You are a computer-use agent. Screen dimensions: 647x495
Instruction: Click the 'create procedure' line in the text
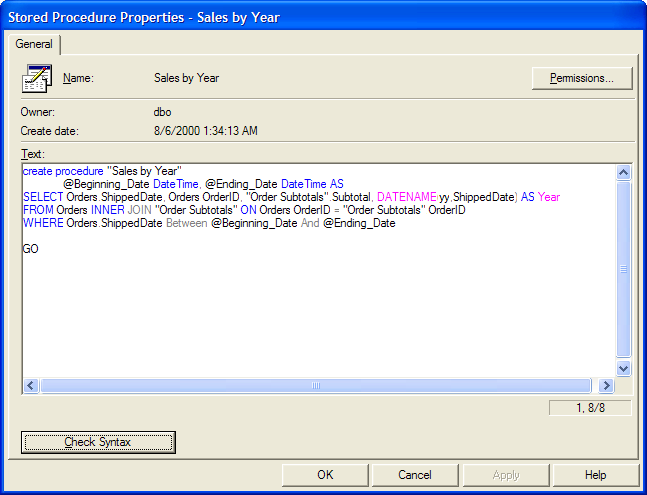(100, 171)
